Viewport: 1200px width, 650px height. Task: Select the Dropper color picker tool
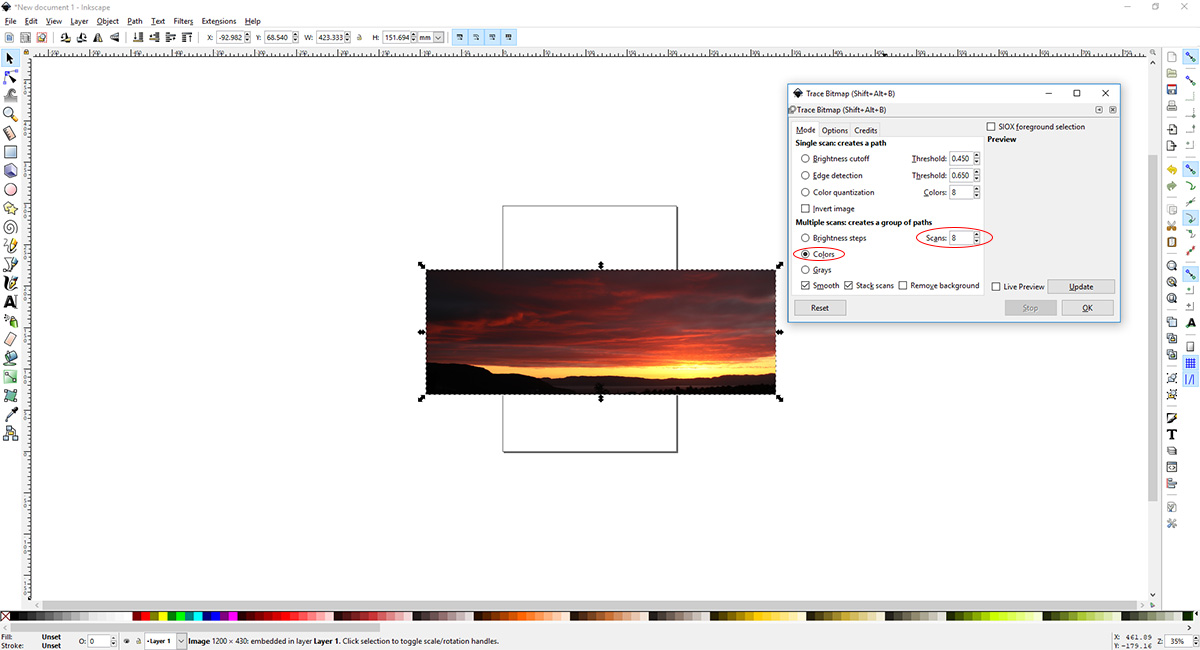click(10, 414)
